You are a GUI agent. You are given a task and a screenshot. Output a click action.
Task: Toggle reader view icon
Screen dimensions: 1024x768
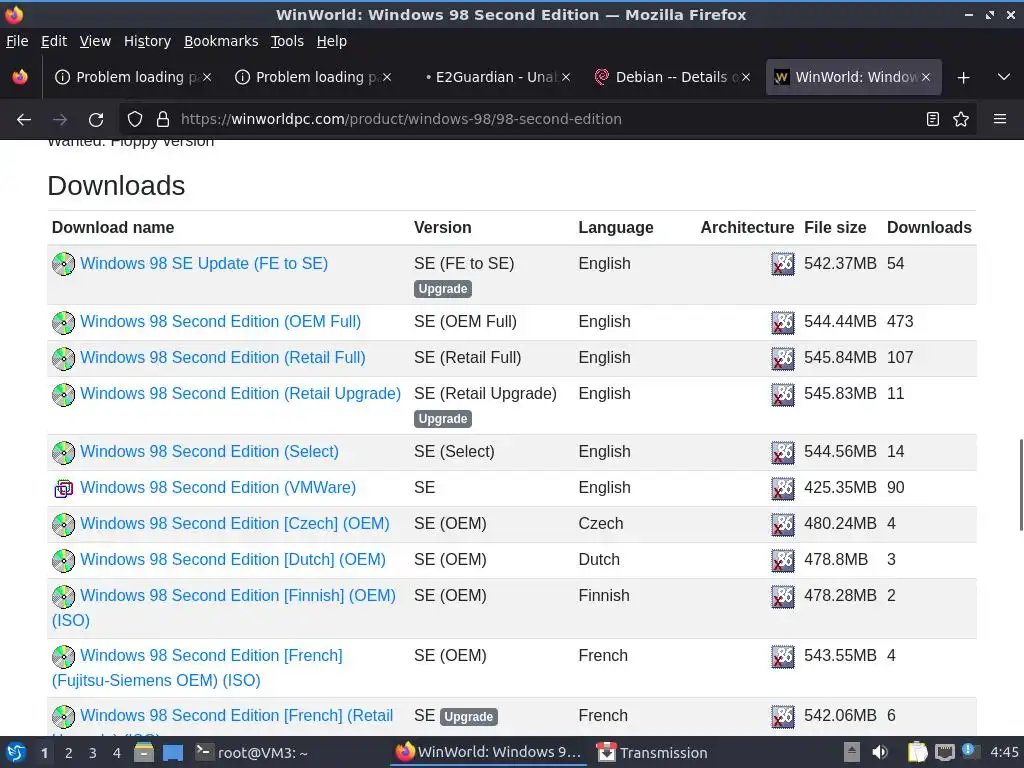(933, 120)
